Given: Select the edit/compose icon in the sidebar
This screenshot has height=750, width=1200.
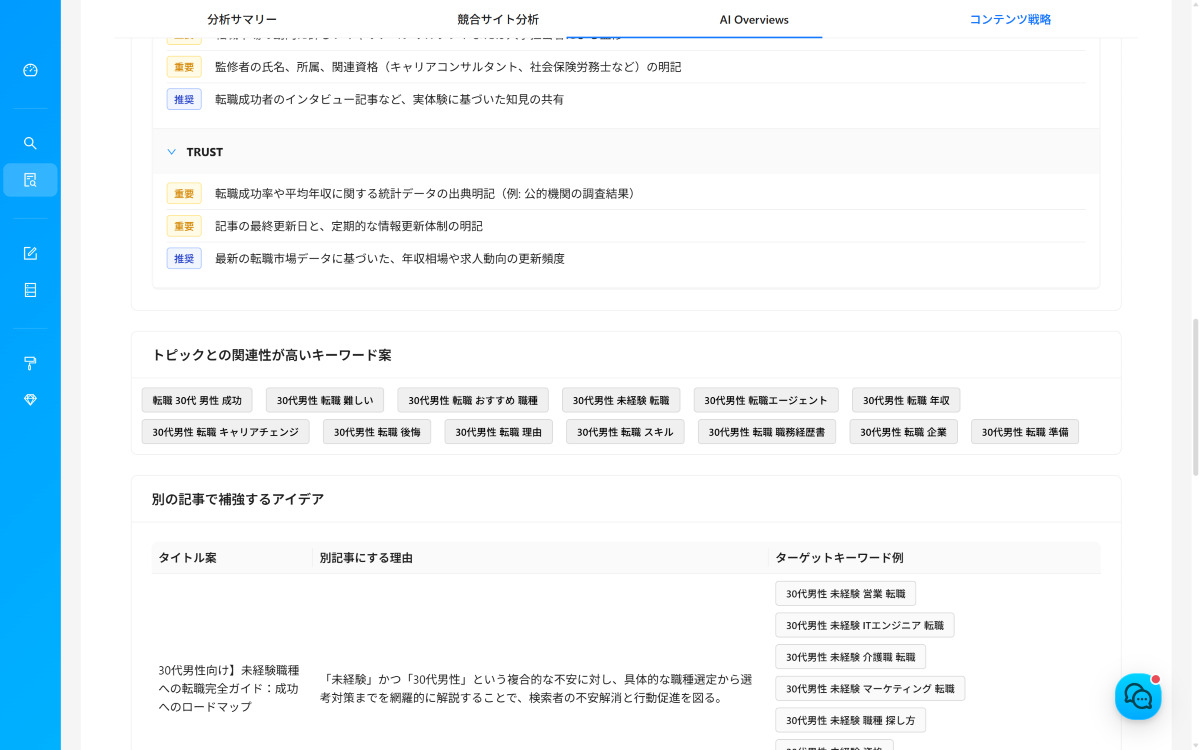Looking at the screenshot, I should point(30,253).
